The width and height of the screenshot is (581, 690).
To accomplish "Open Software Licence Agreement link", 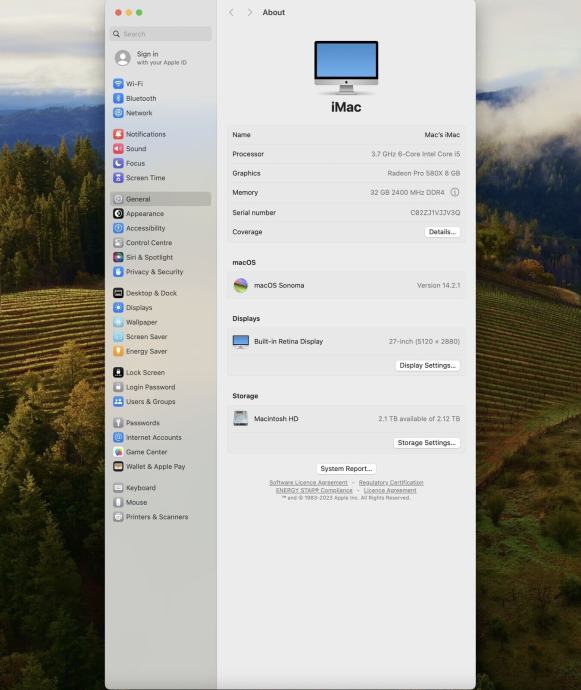I will click(x=308, y=483).
